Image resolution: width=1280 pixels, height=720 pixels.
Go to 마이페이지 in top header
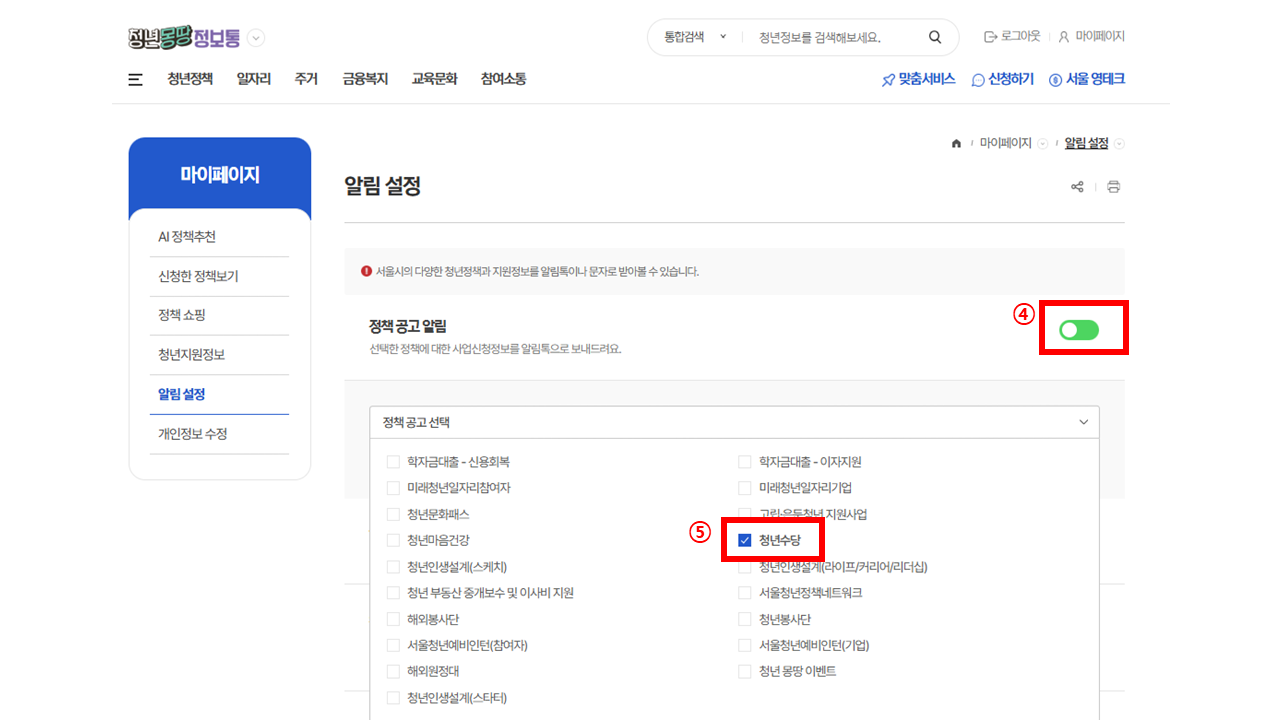1092,37
